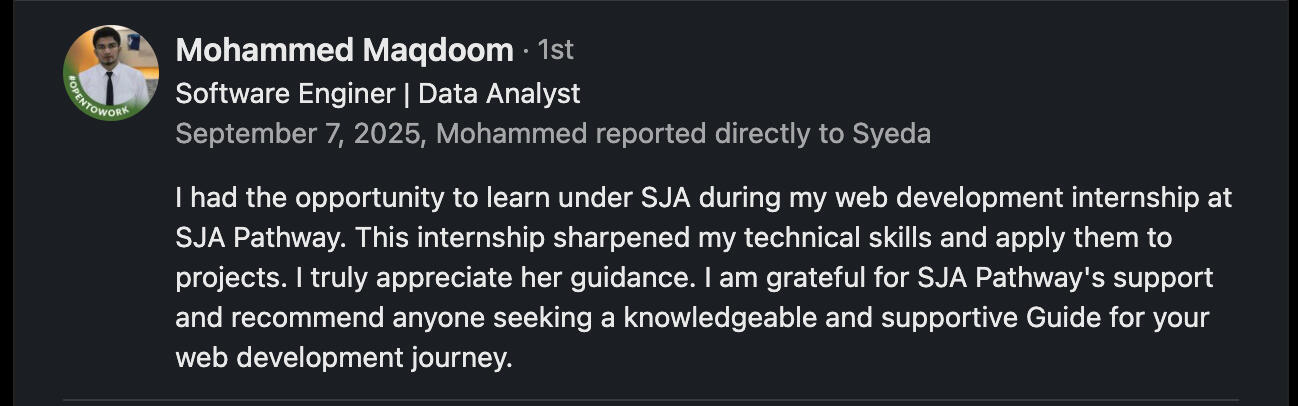The height and width of the screenshot is (406, 1298).
Task: Click the divider line below the recommendation
Action: point(650,400)
